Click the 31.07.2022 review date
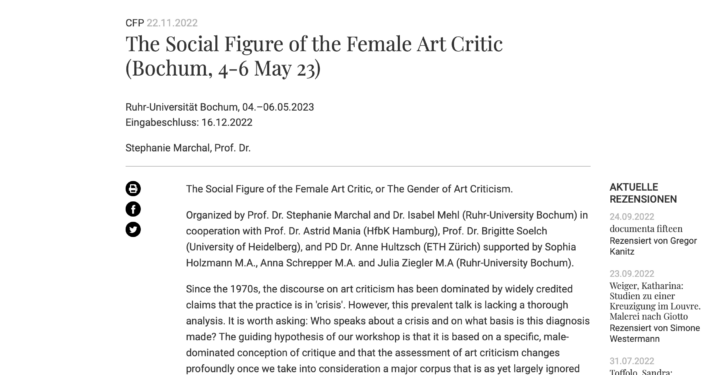Screen dimensions: 710x375 (632, 361)
